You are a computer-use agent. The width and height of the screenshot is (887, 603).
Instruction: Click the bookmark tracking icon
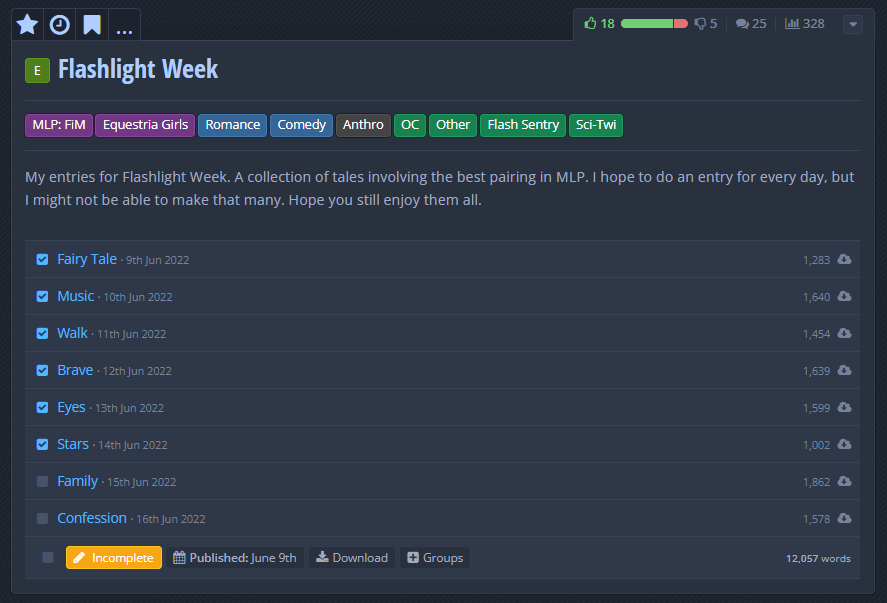[x=92, y=25]
